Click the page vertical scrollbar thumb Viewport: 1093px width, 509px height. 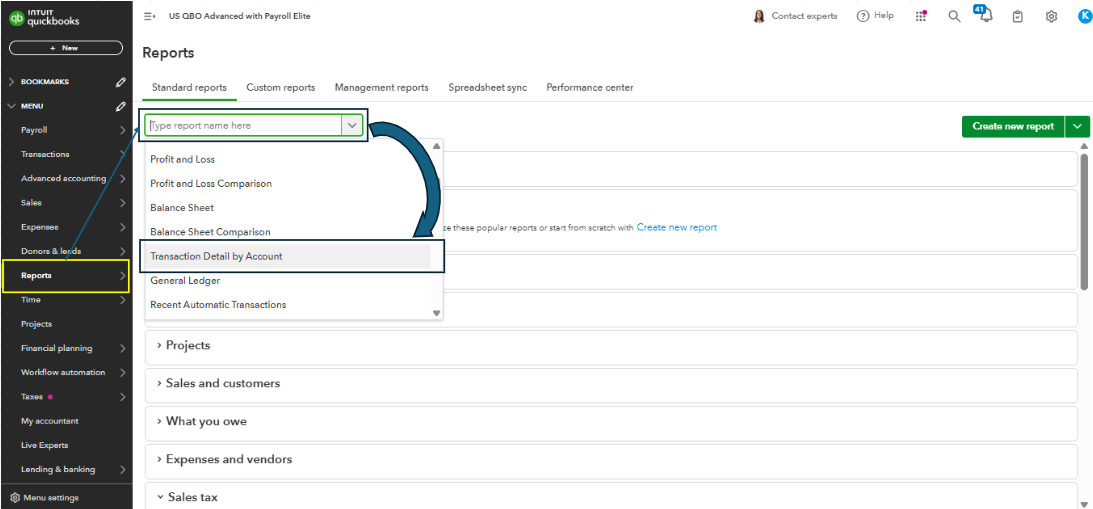tap(1084, 220)
